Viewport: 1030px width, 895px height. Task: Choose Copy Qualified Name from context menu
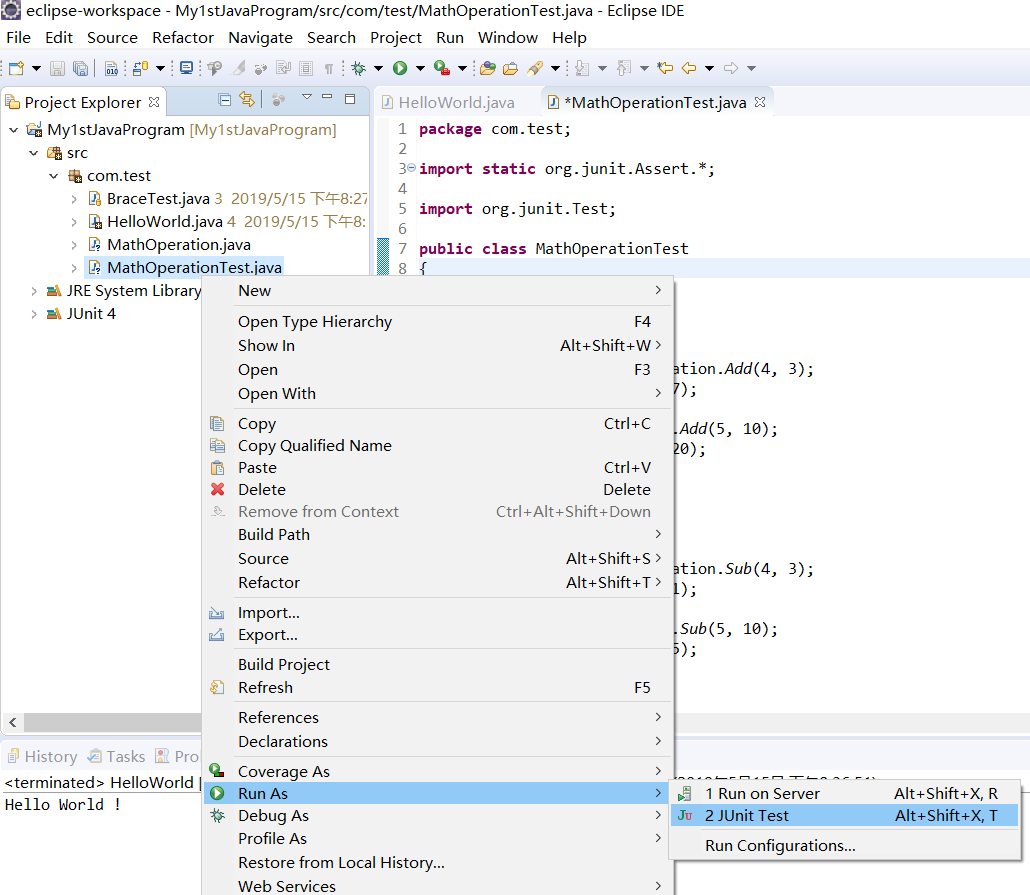[x=437, y=446]
